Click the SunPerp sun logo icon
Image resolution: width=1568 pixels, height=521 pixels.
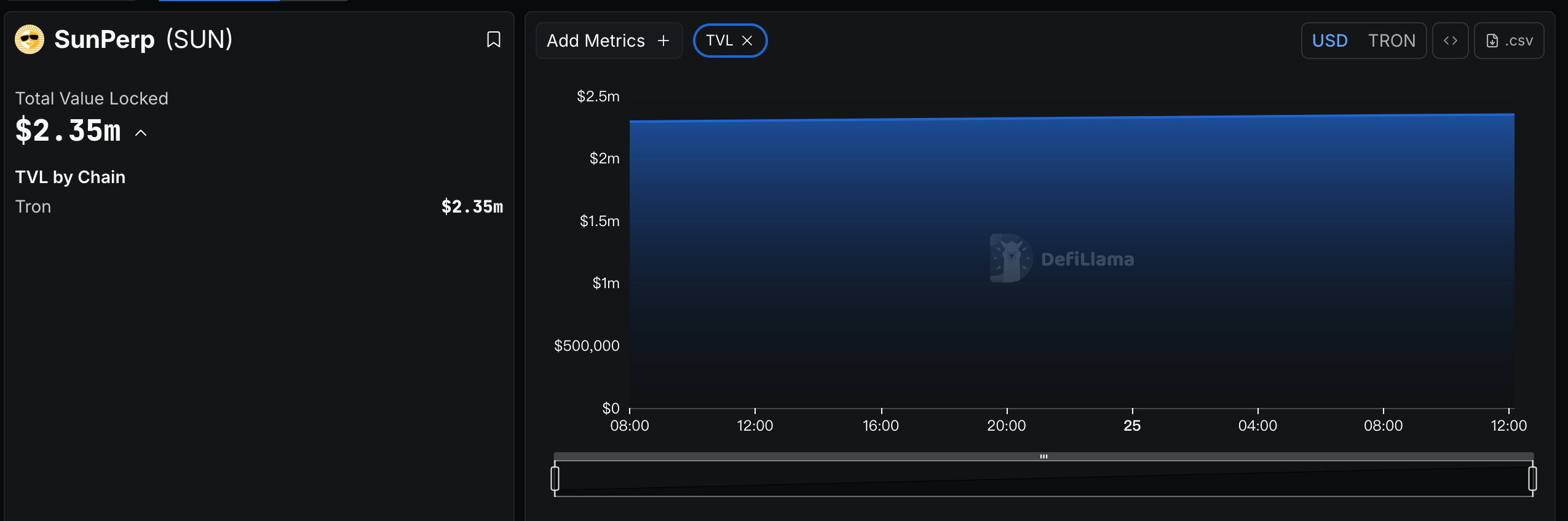[x=30, y=40]
